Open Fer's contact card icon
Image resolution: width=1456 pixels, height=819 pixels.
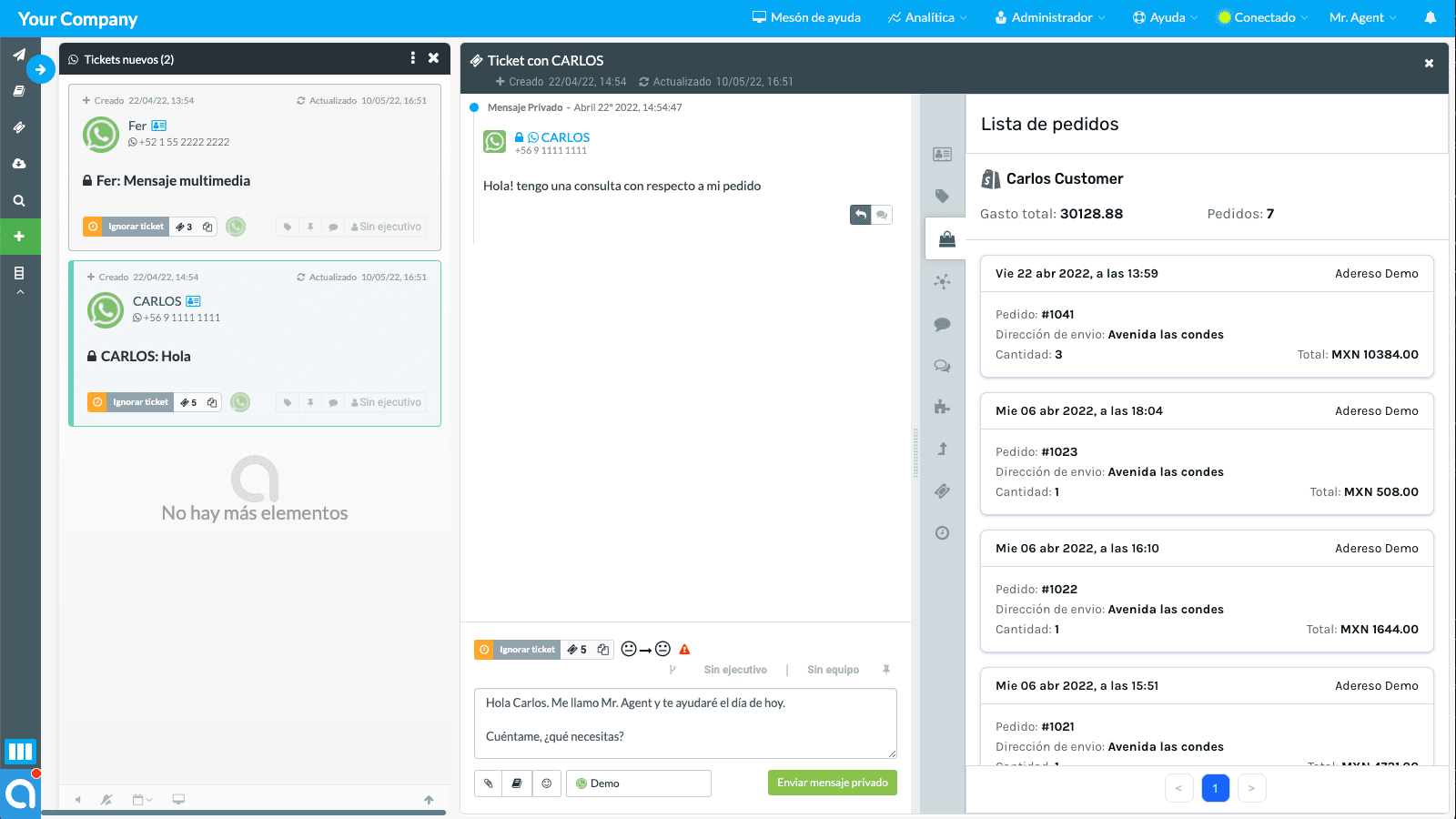pos(159,126)
